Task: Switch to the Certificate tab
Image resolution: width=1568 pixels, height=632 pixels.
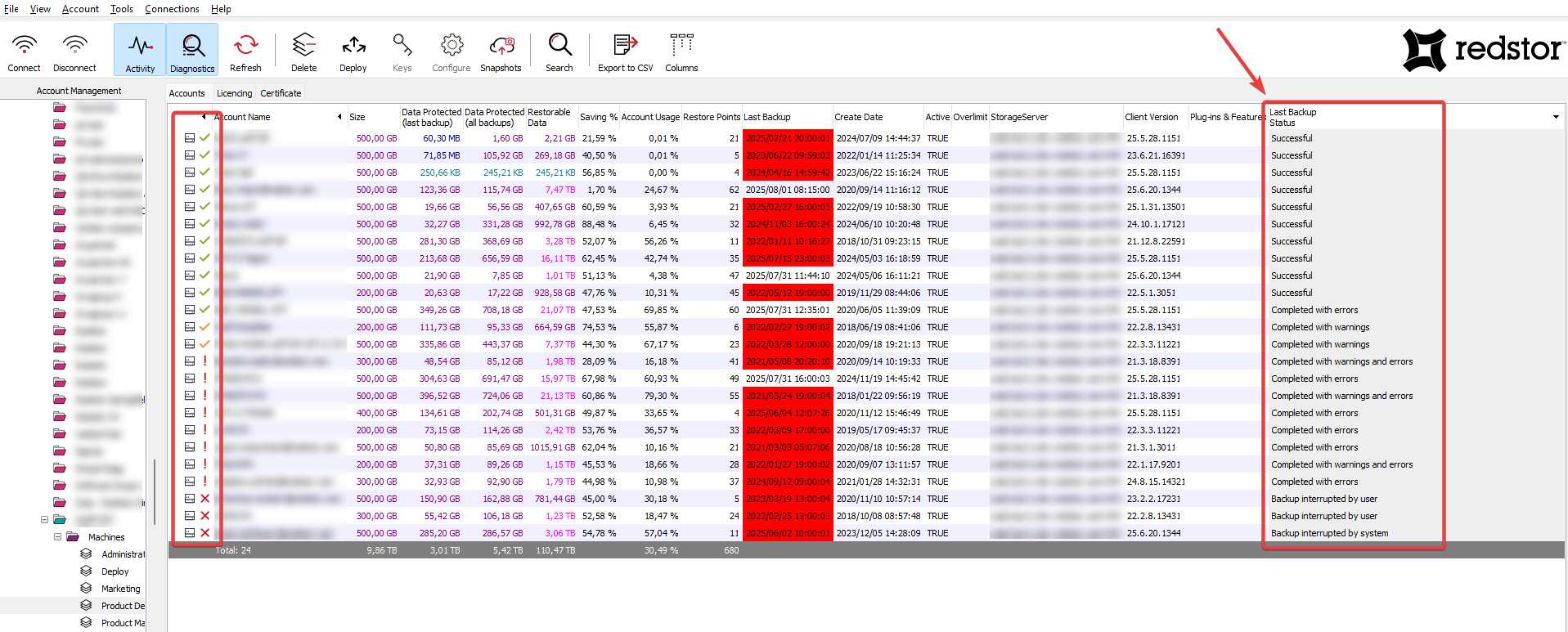Action: point(281,93)
